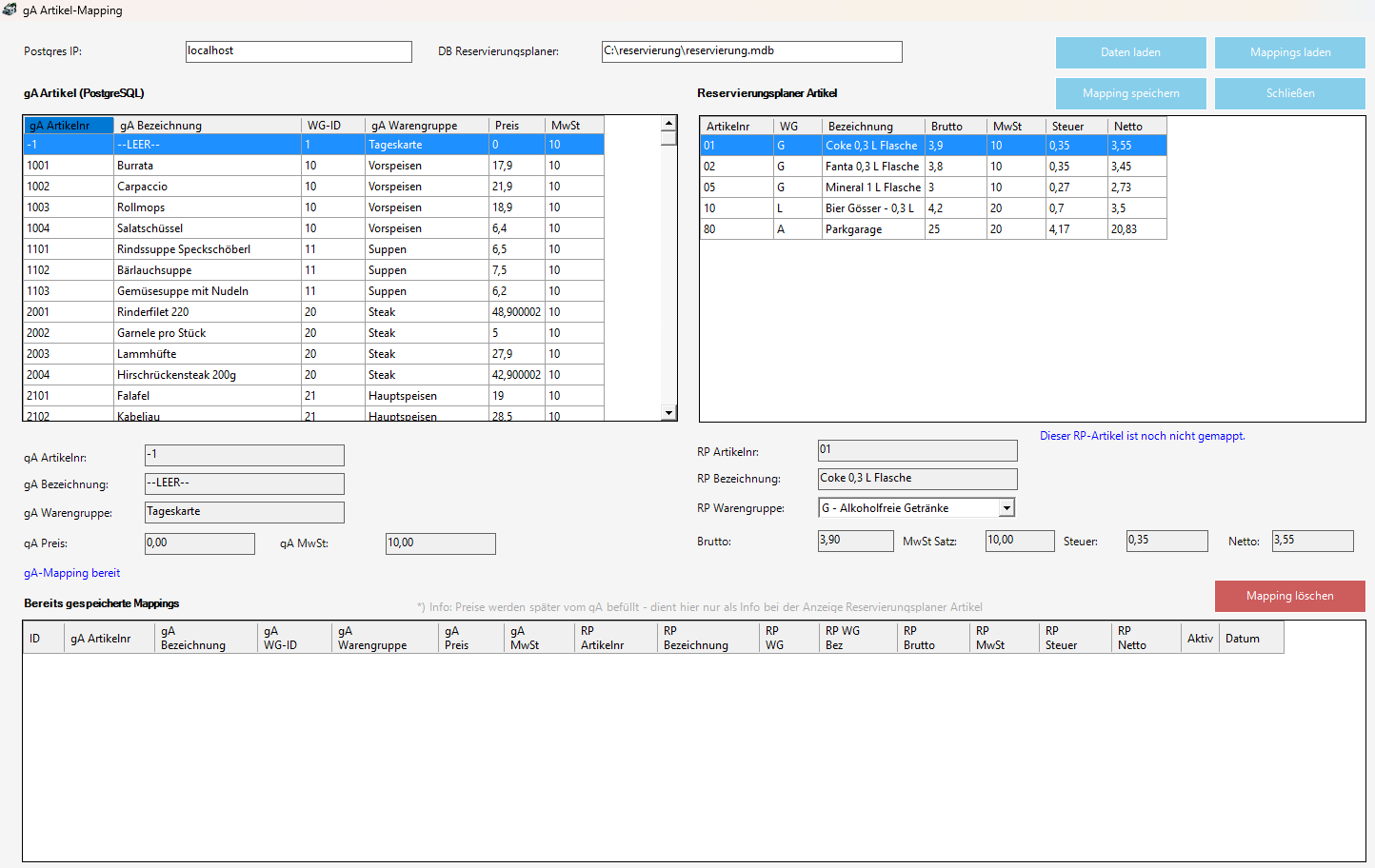
Task: Select the Burrata row in gA Artikel table
Action: pos(313,166)
